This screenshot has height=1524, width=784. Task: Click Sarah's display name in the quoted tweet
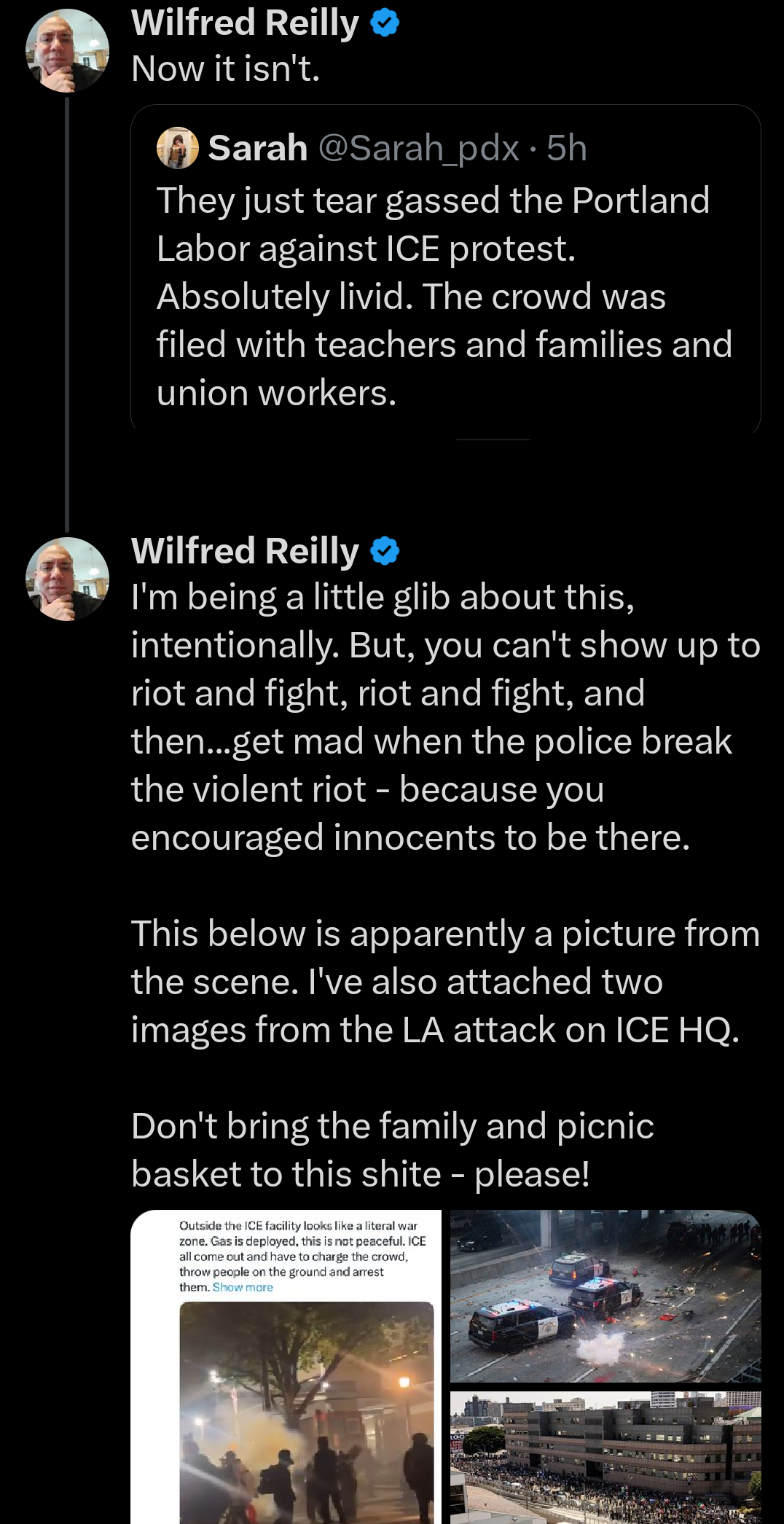point(256,147)
